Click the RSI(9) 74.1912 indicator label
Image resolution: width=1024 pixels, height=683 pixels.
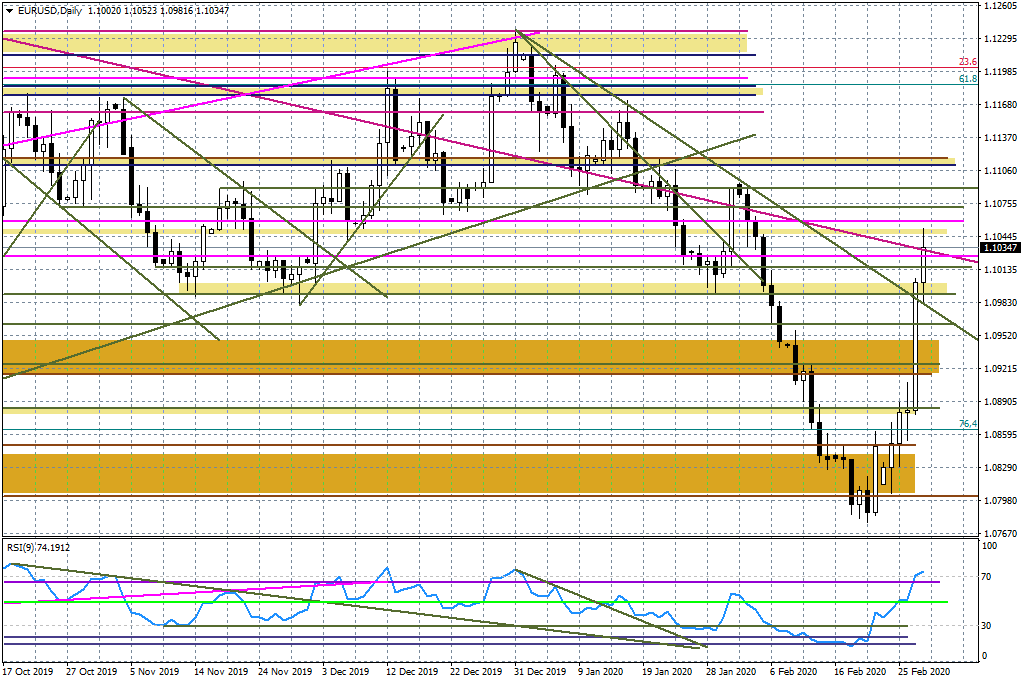(39, 547)
